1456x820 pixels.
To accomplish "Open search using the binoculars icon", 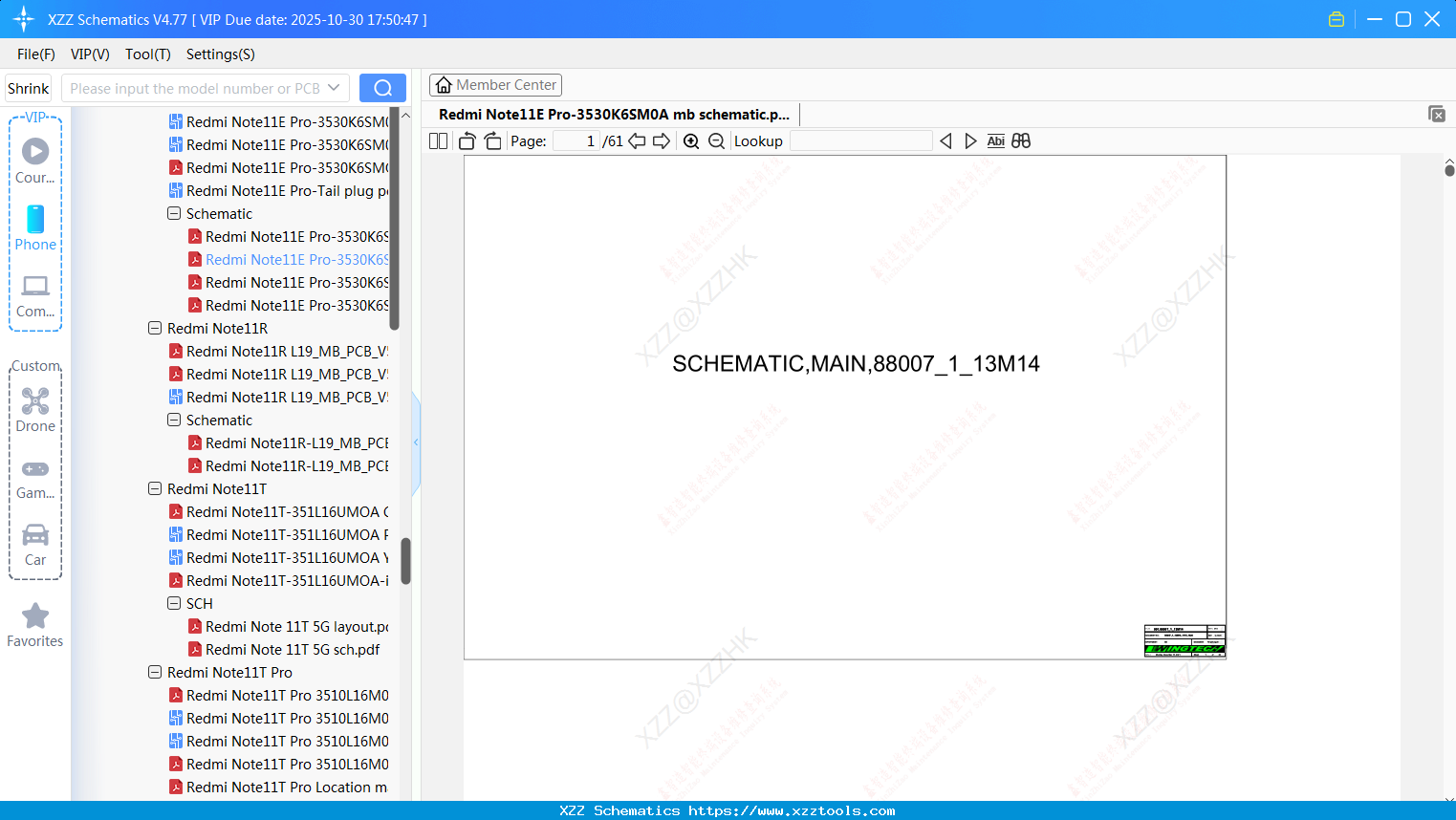I will click(x=1020, y=140).
